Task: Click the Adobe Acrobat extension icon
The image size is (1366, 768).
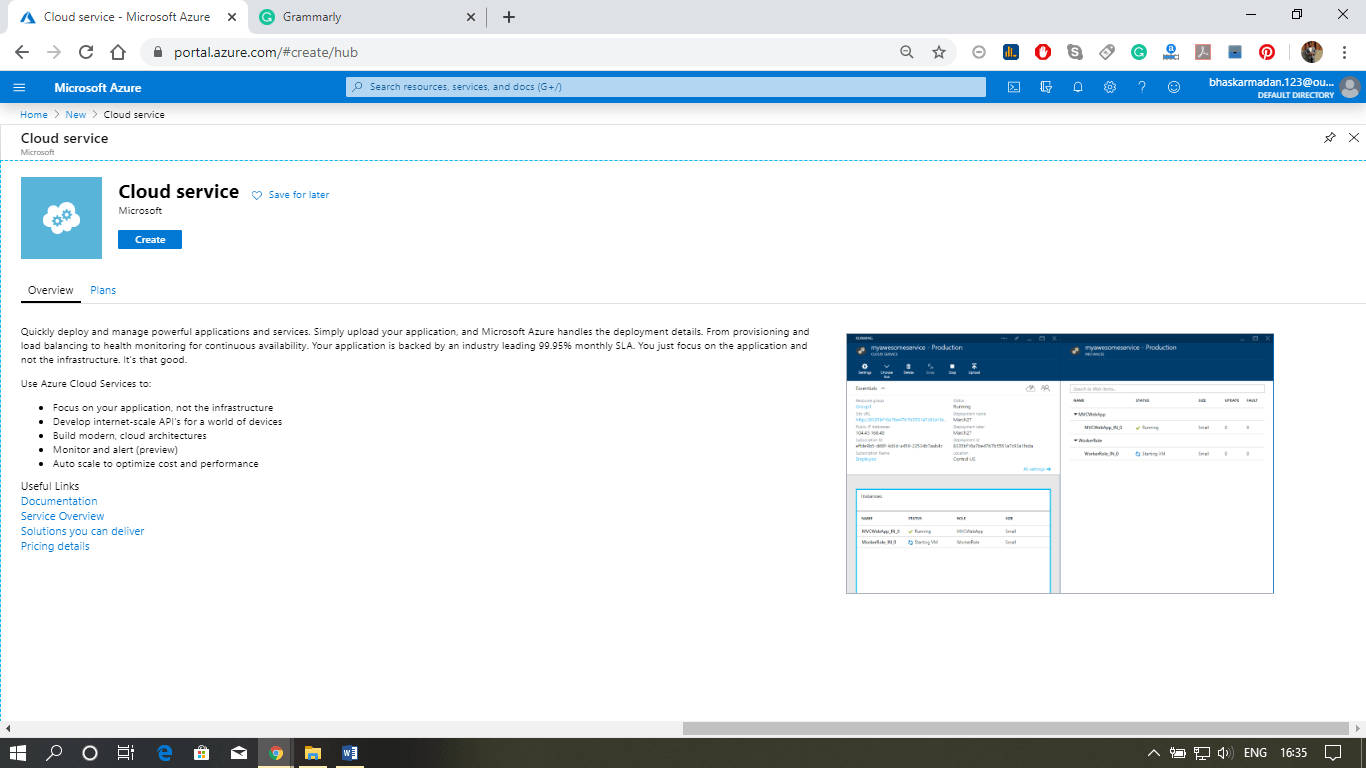Action: pyautogui.click(x=1204, y=52)
